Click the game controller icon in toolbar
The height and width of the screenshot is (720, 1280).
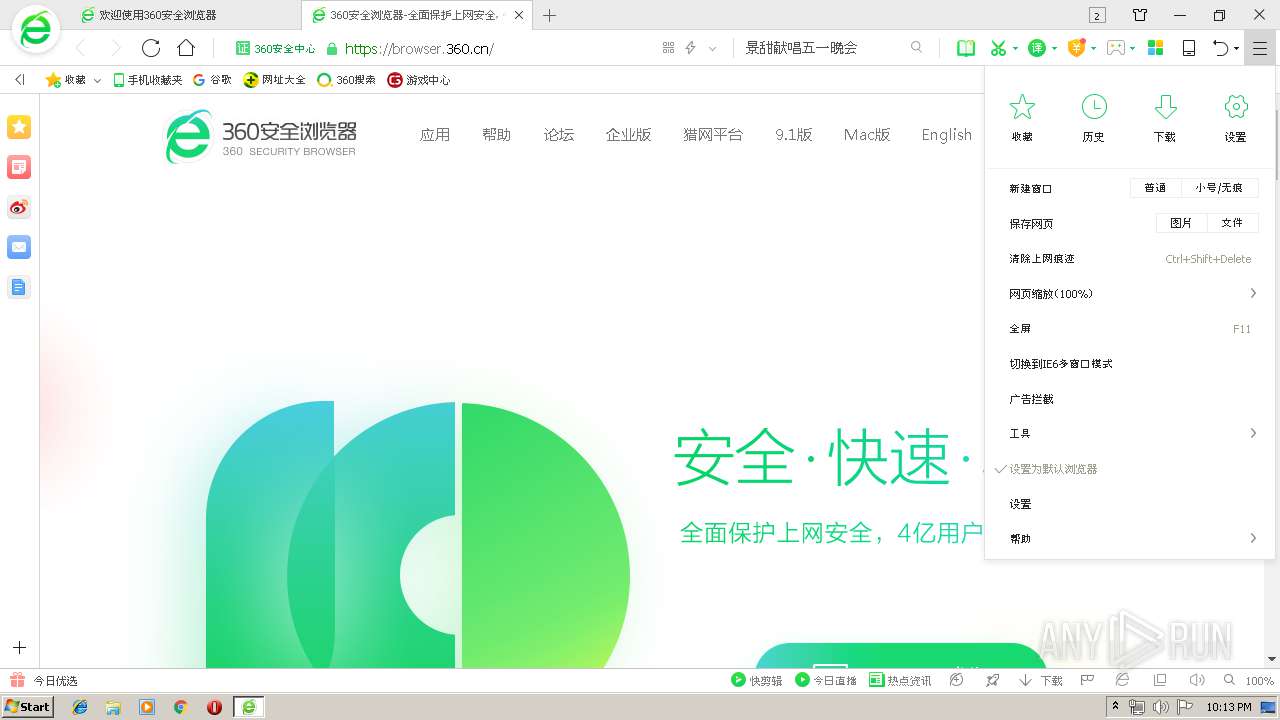[x=1116, y=48]
